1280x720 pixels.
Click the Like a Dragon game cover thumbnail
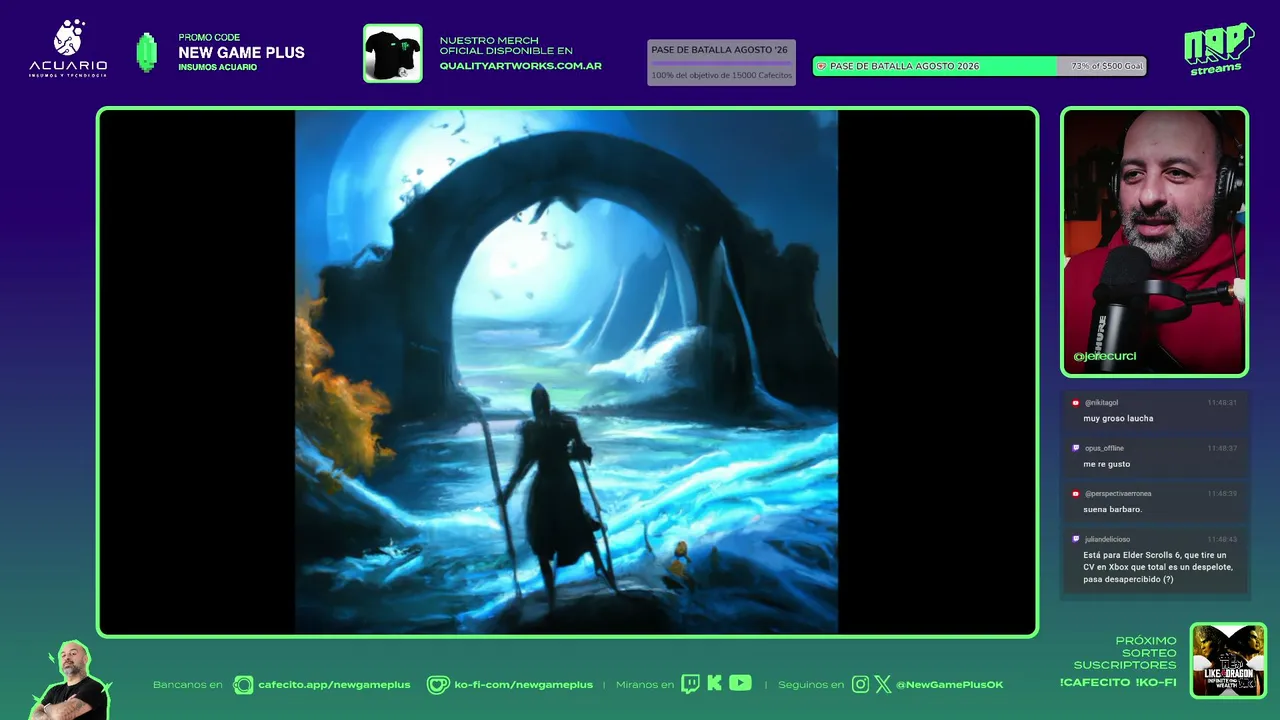point(1228,660)
